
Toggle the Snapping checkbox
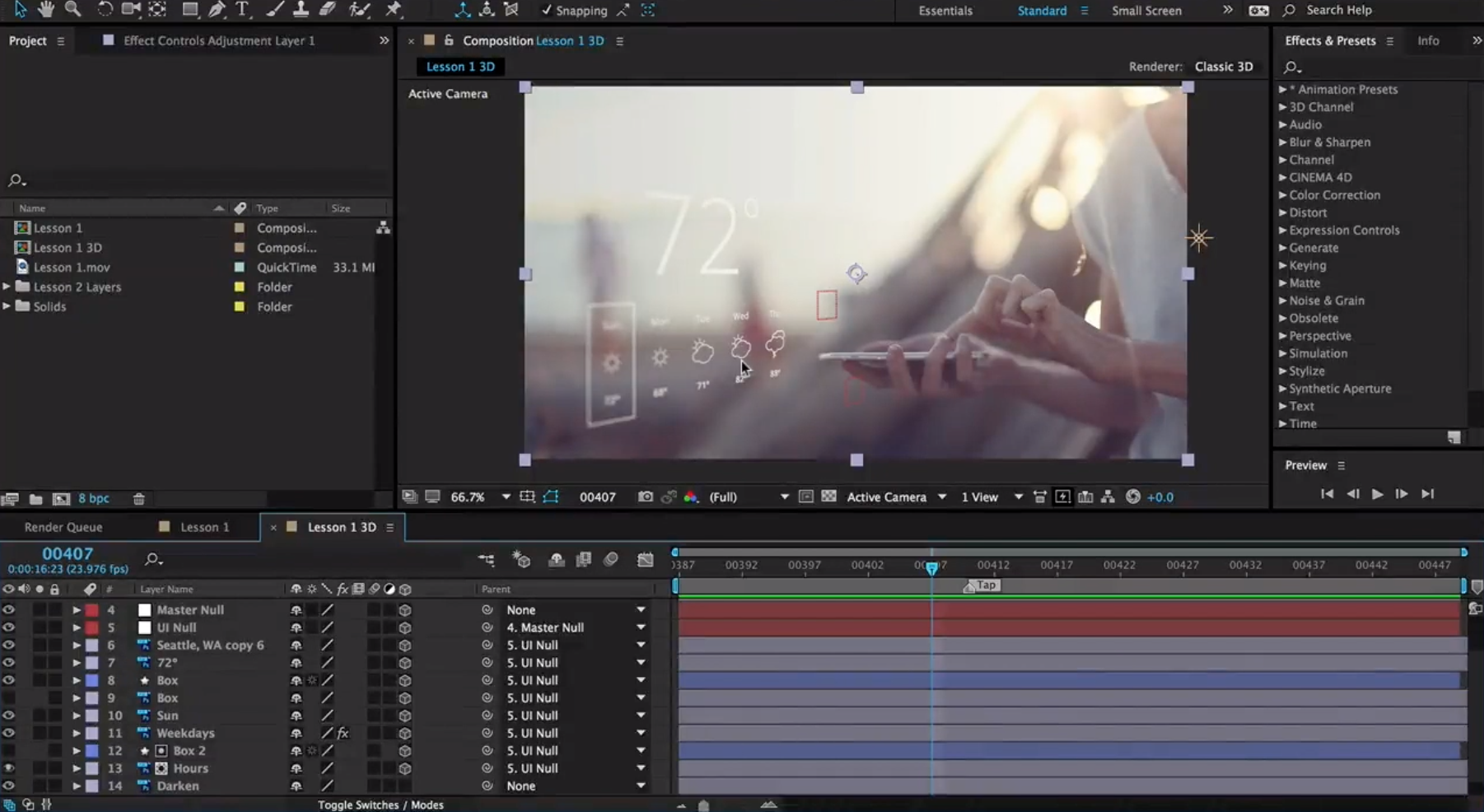[547, 11]
